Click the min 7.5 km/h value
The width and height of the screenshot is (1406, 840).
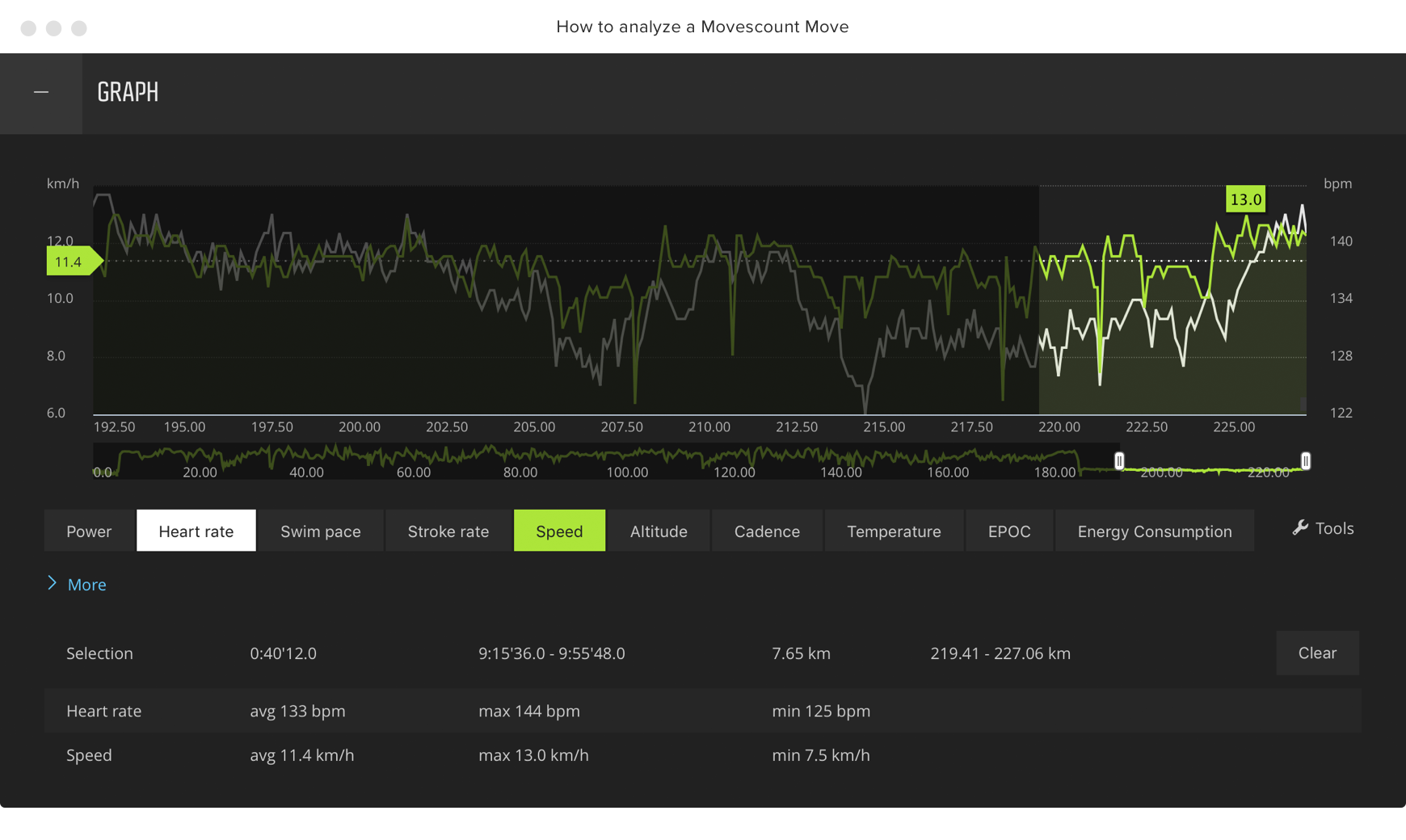tap(821, 755)
